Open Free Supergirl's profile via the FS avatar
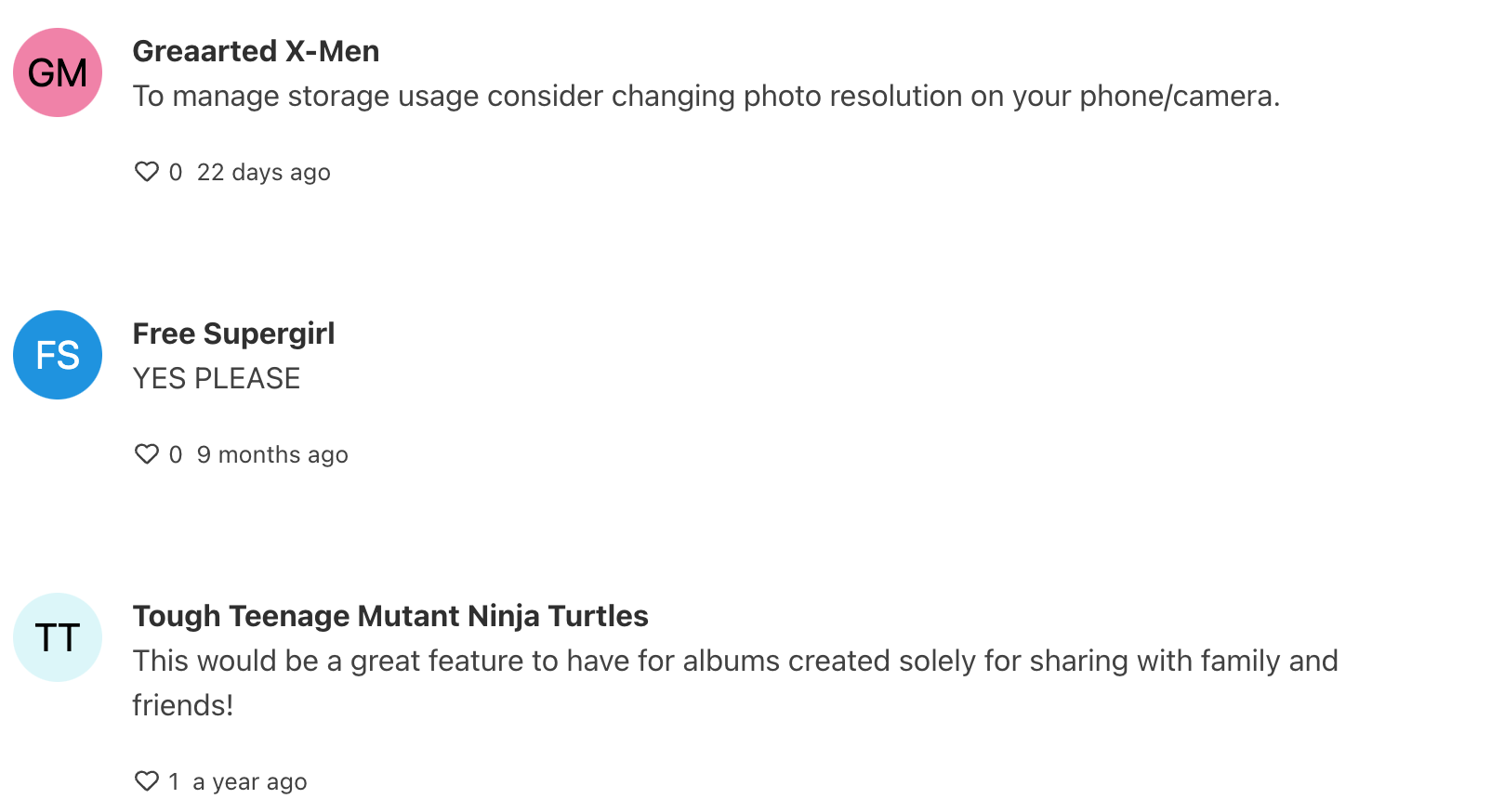 click(x=57, y=355)
